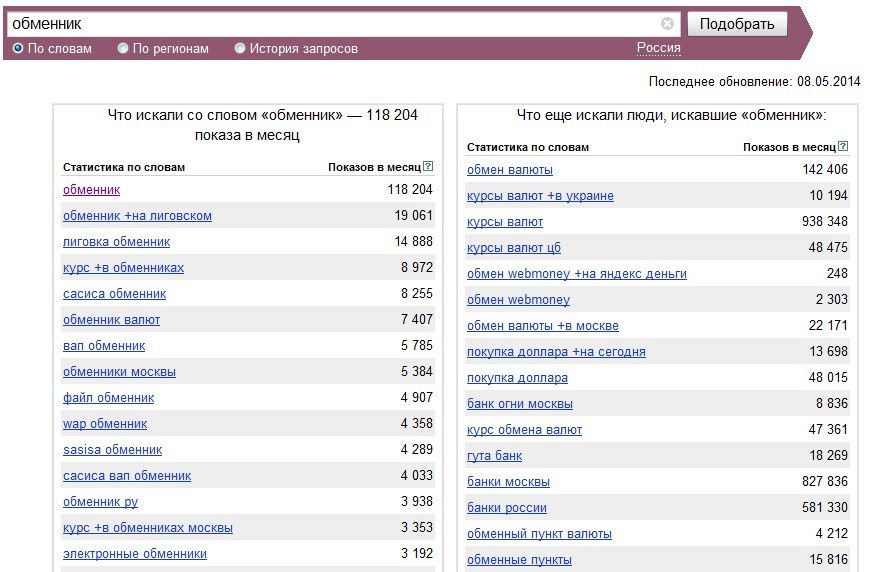Select the 'По регионам' radio button

[123, 48]
